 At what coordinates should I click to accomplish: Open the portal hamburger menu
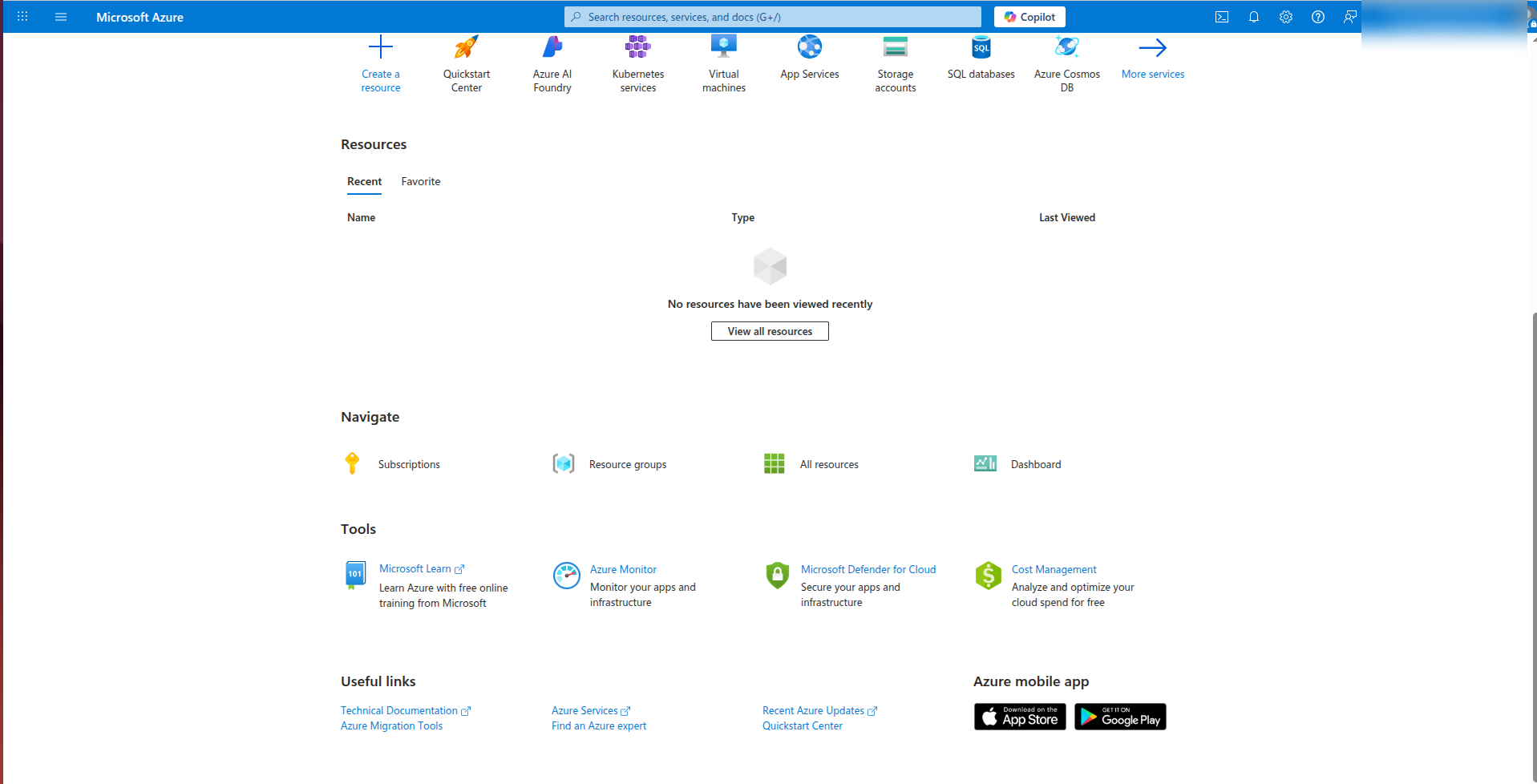61,17
